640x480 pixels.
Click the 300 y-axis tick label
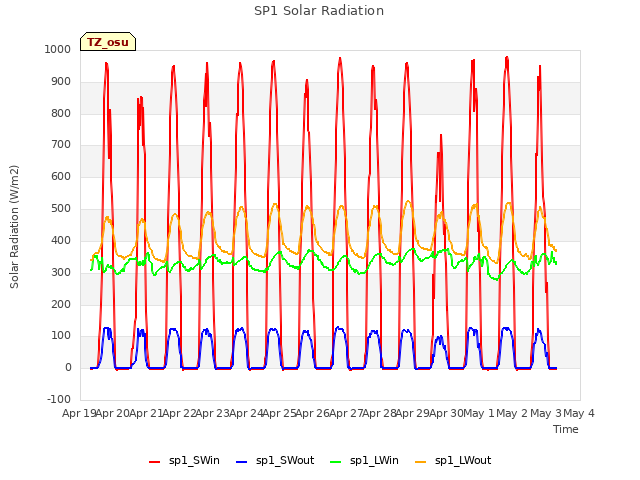click(61, 272)
